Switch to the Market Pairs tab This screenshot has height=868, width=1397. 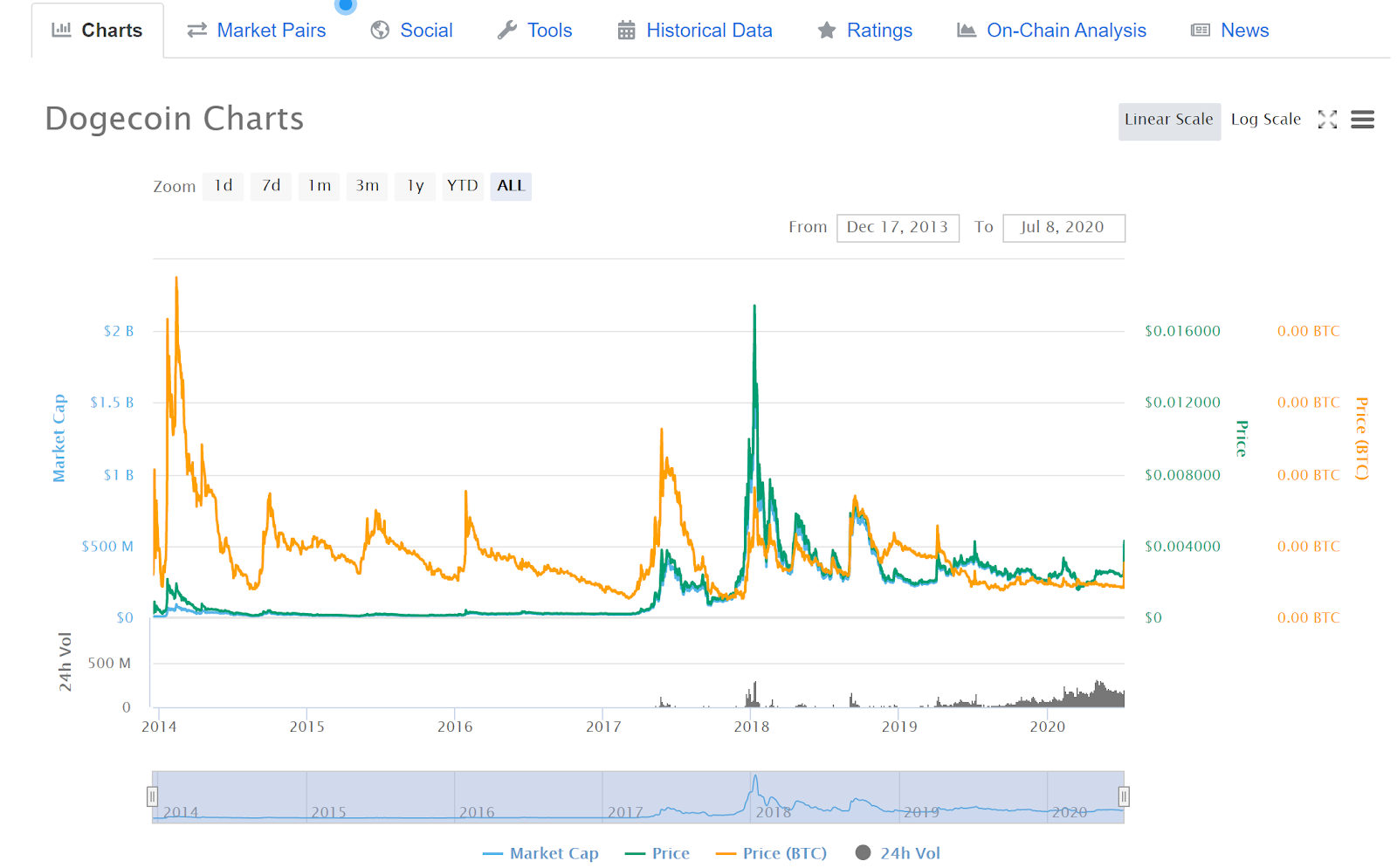coord(256,31)
